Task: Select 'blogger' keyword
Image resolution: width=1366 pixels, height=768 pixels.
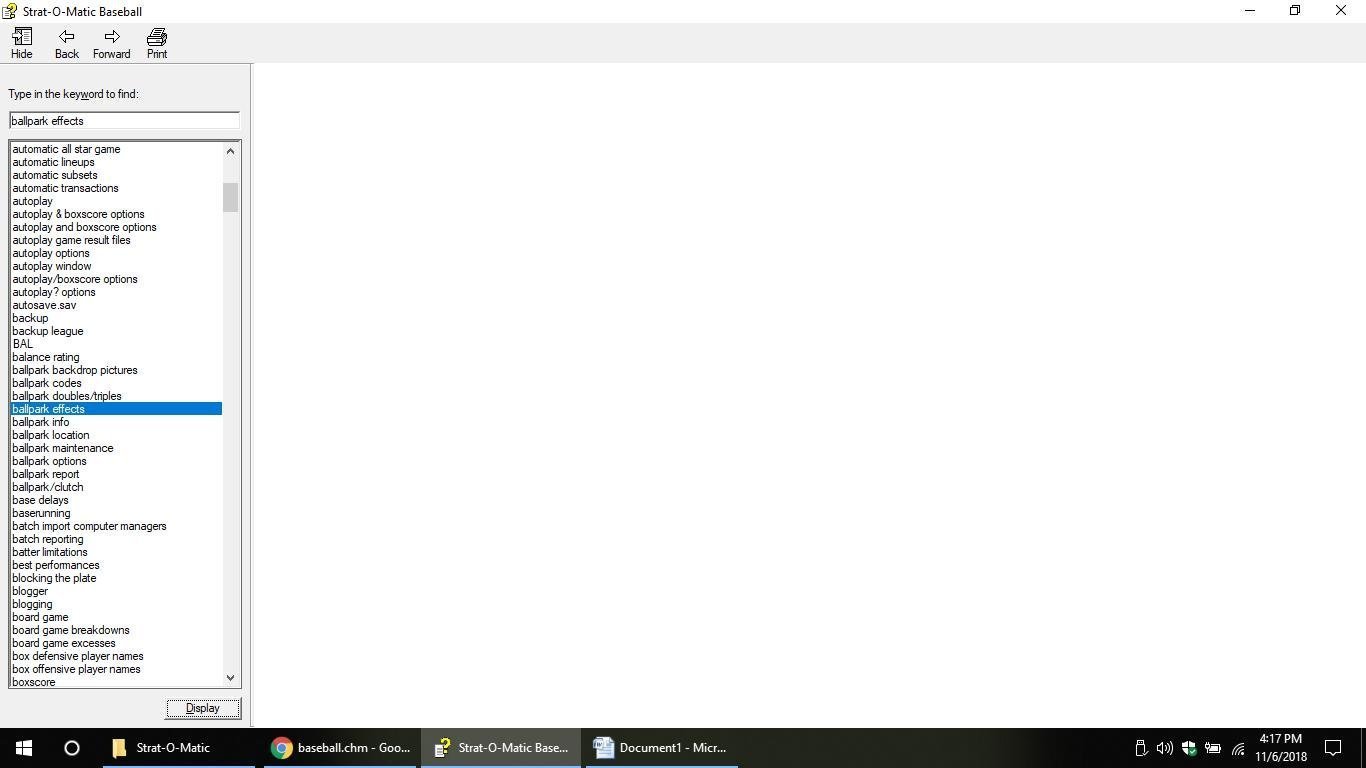Action: click(x=30, y=591)
